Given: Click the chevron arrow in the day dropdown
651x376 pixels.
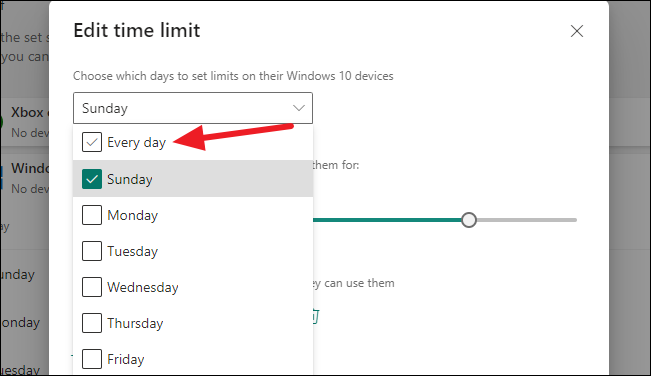Looking at the screenshot, I should point(299,108).
